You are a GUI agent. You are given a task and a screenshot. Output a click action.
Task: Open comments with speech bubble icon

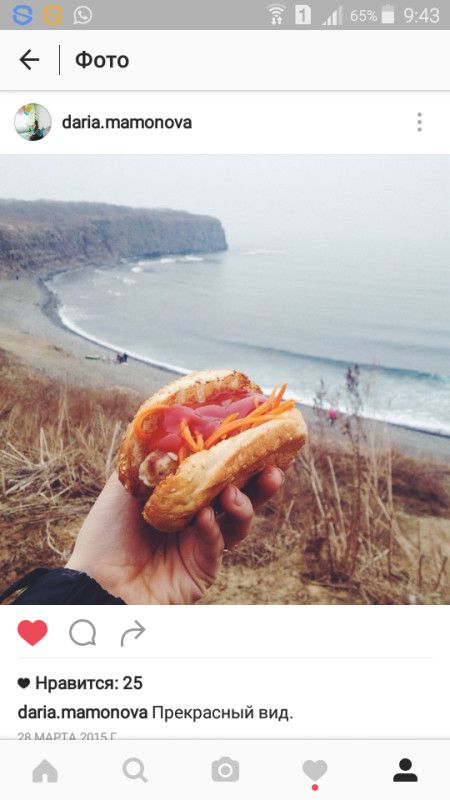click(x=83, y=633)
